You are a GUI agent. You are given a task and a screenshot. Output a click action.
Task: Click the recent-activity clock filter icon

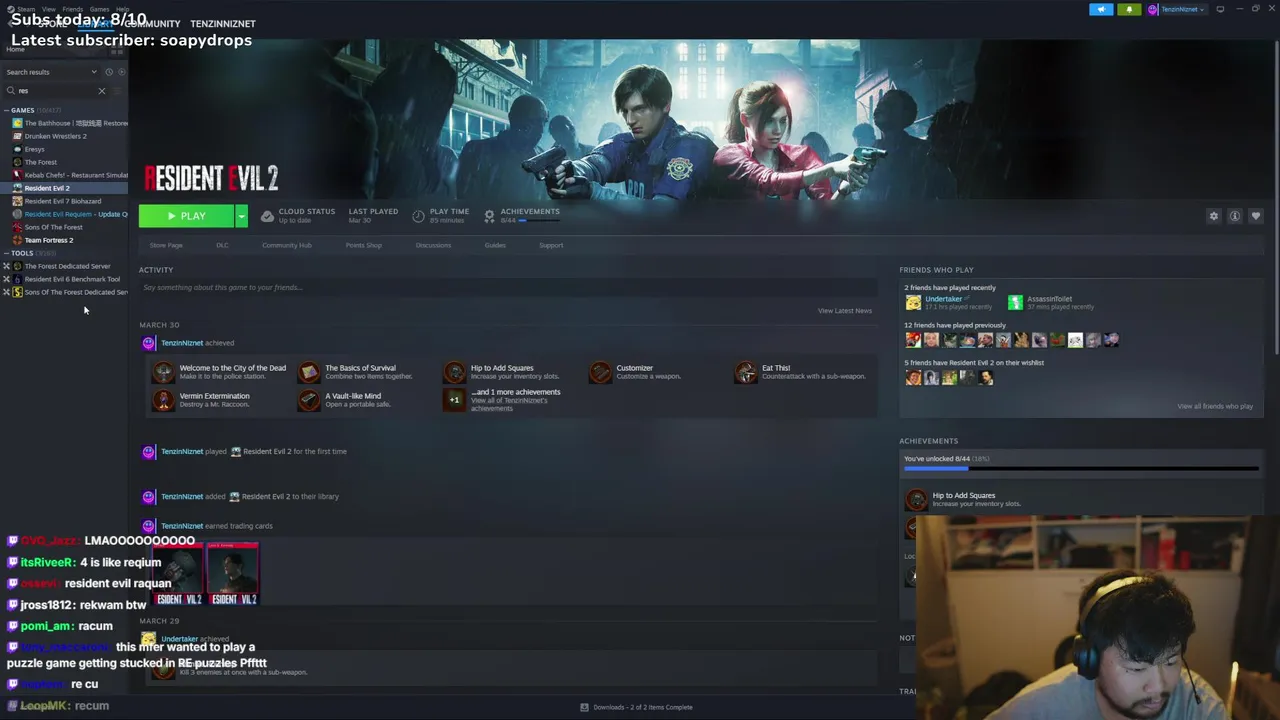coord(109,72)
